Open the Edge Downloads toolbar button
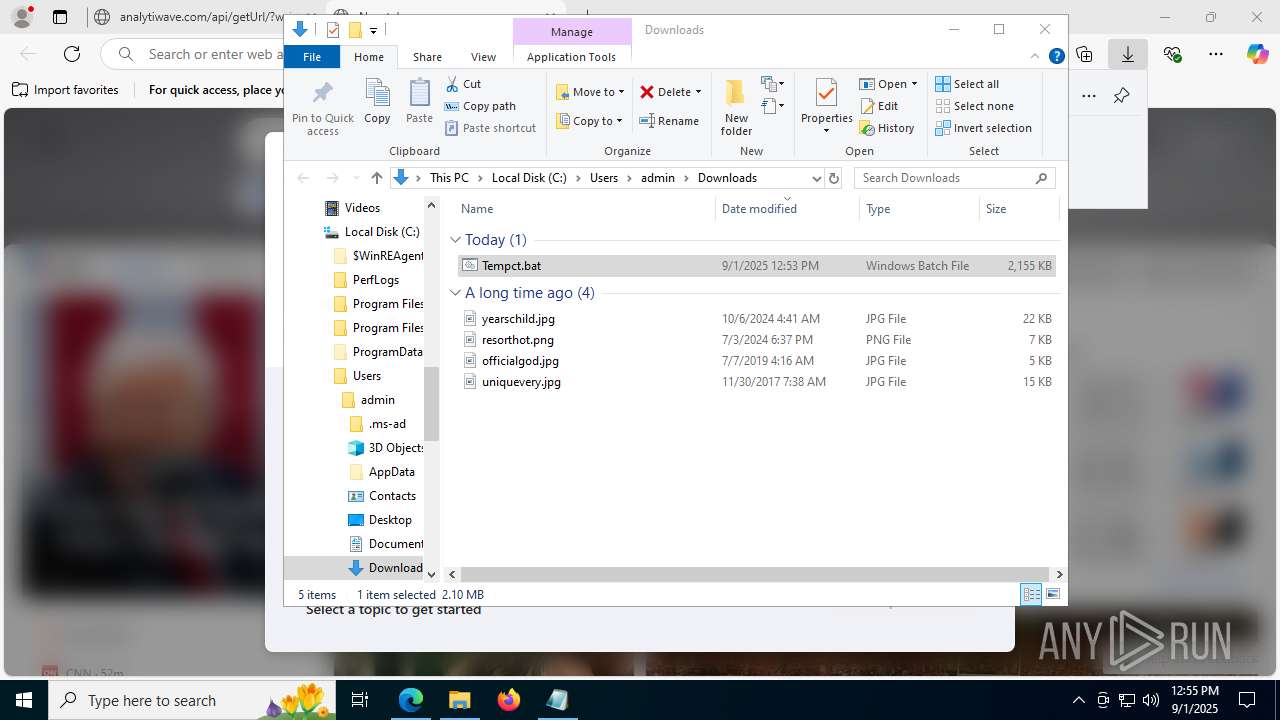This screenshot has width=1280, height=720. point(1128,54)
